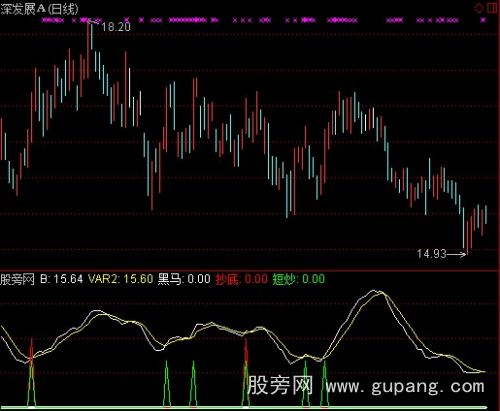
Task: Click the red diamond icon at chart corner
Action: click(479, 8)
